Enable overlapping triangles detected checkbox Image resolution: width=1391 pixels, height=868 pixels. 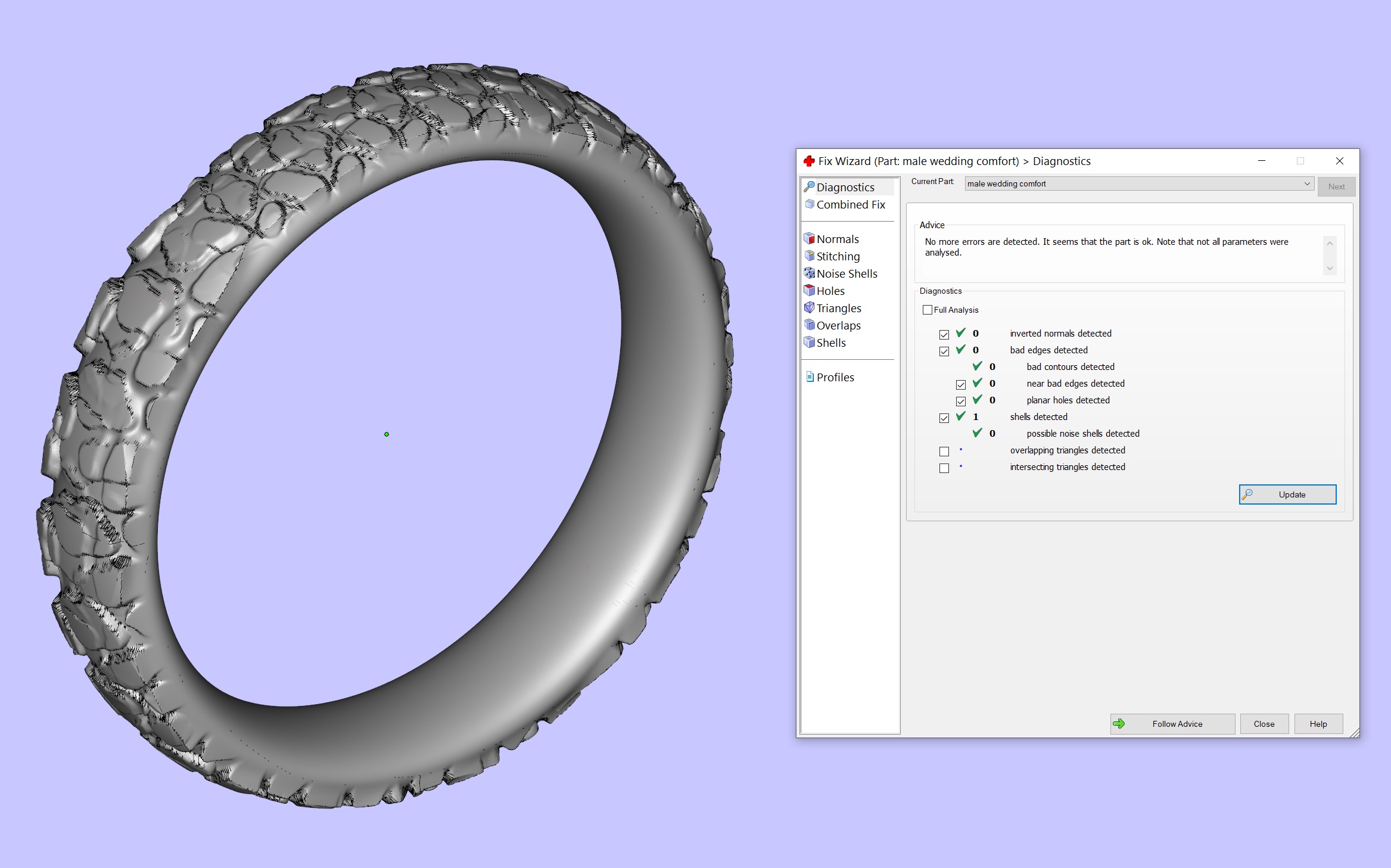point(944,451)
